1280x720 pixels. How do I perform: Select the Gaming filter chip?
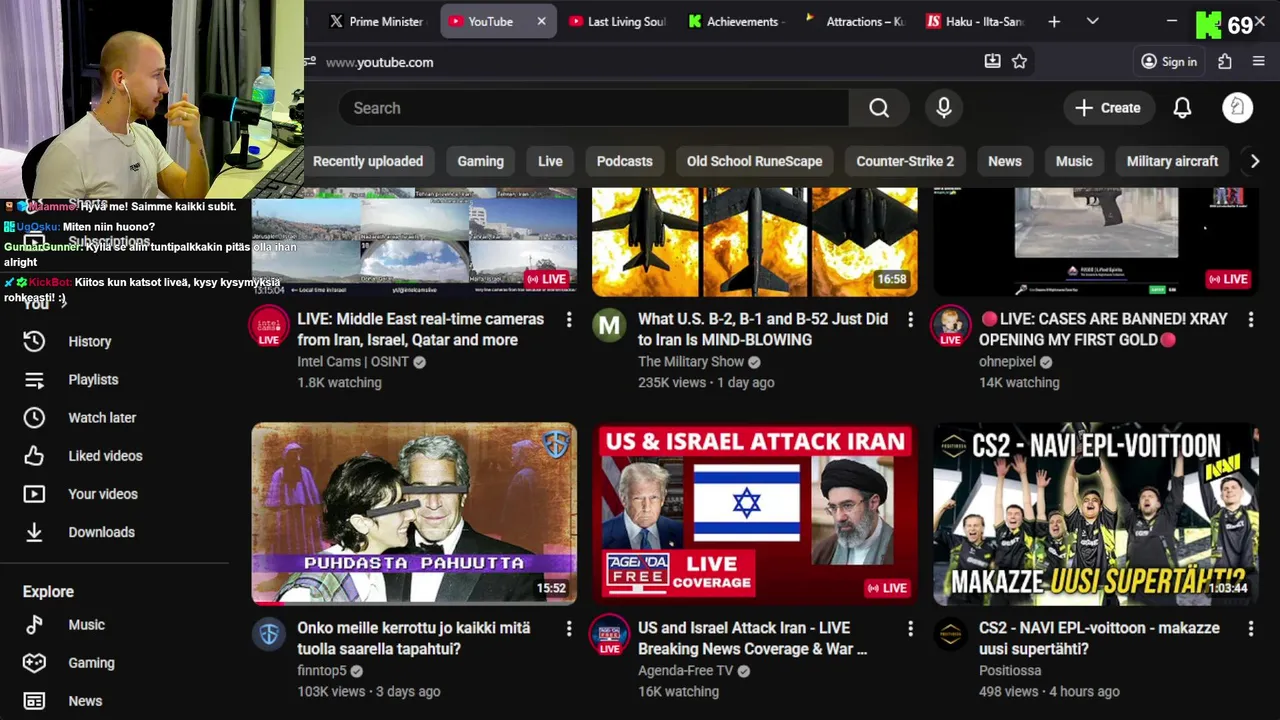point(481,161)
